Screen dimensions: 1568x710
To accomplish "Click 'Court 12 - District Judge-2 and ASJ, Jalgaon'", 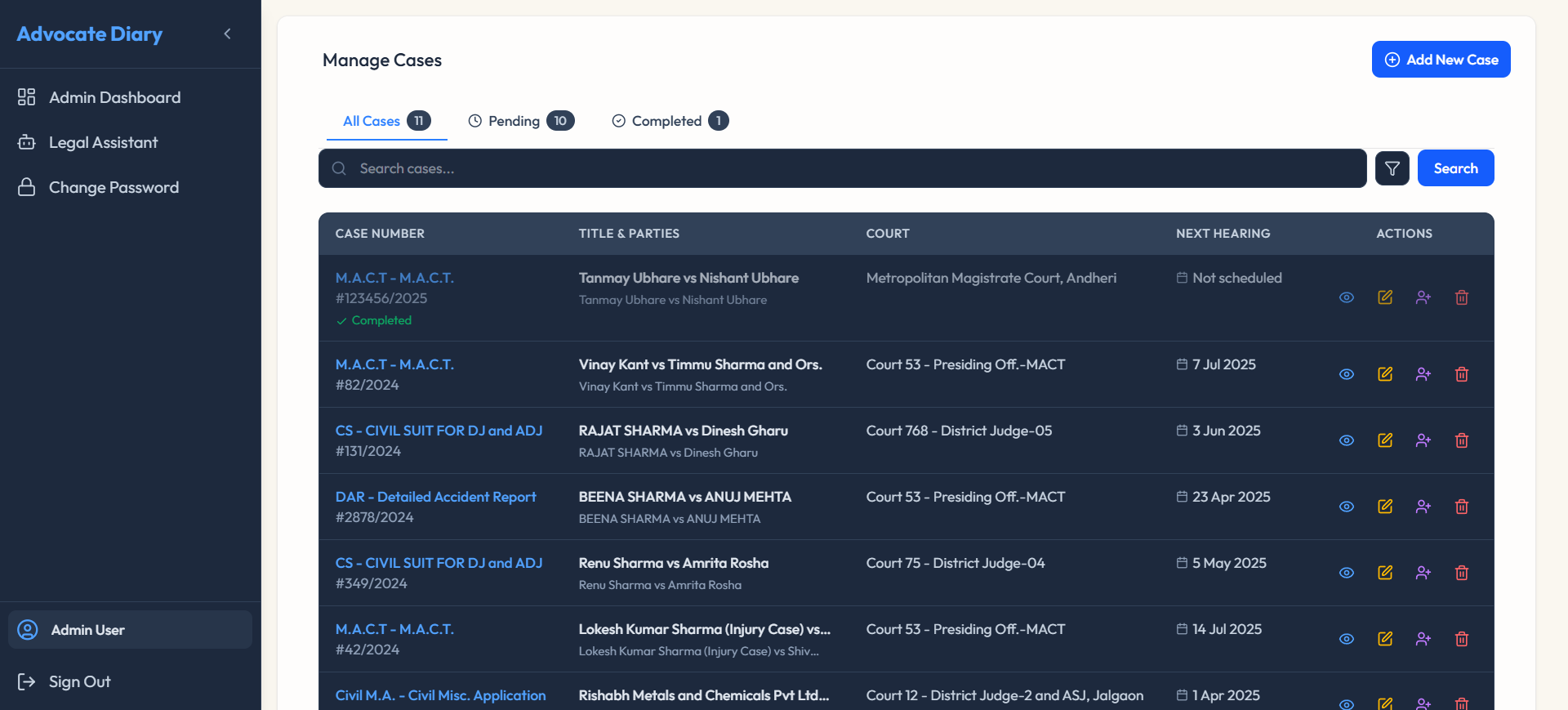I will coord(1004,695).
